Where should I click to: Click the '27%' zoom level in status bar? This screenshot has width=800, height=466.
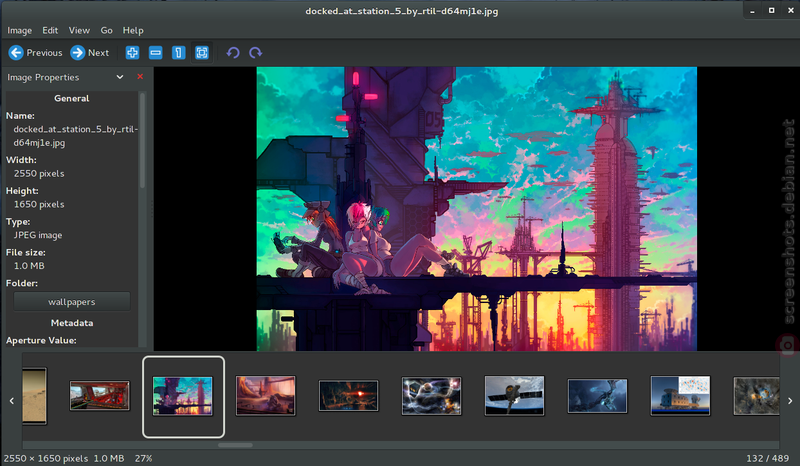143,458
